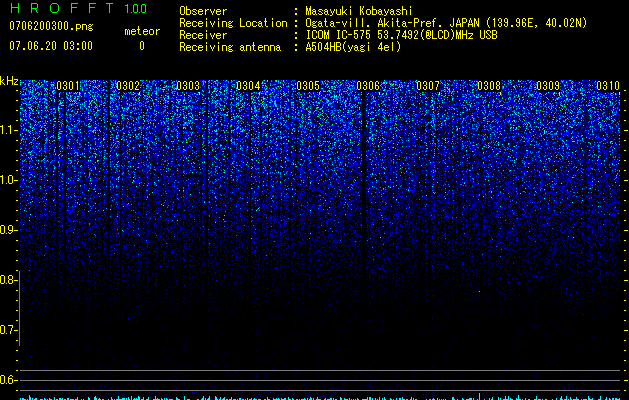Click the date stamp 07.06.20 03:00

(51, 46)
